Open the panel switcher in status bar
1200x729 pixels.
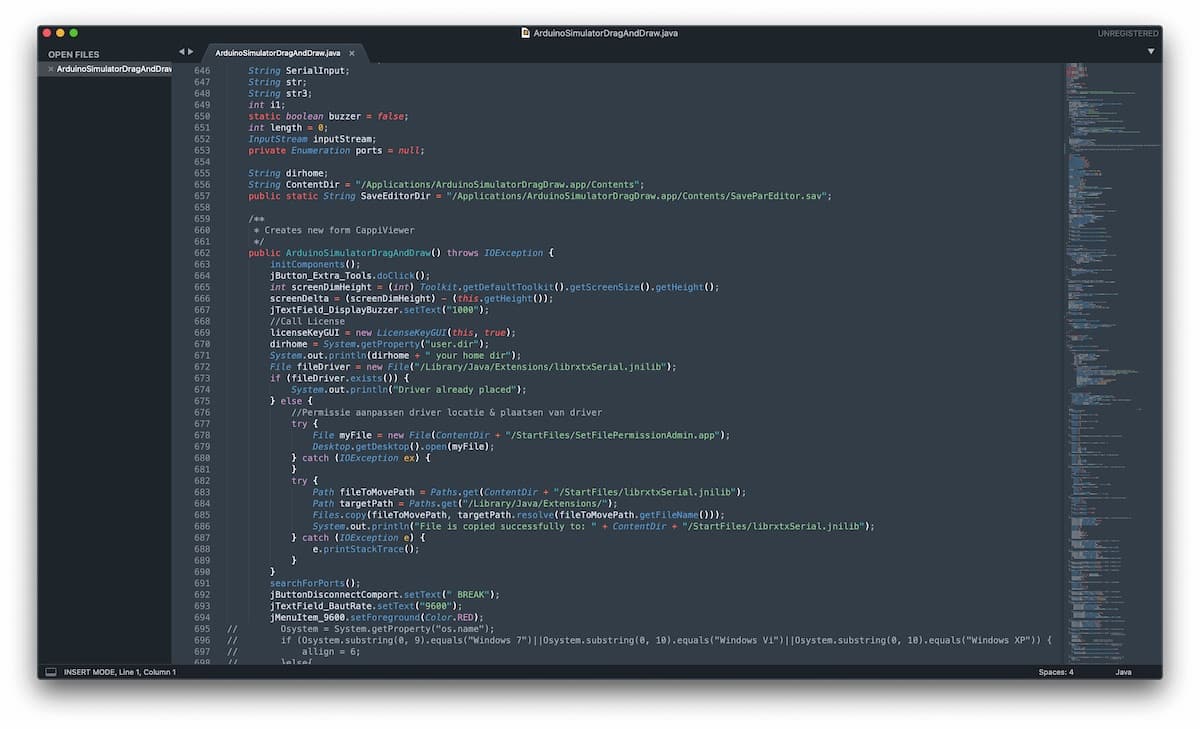click(x=50, y=672)
